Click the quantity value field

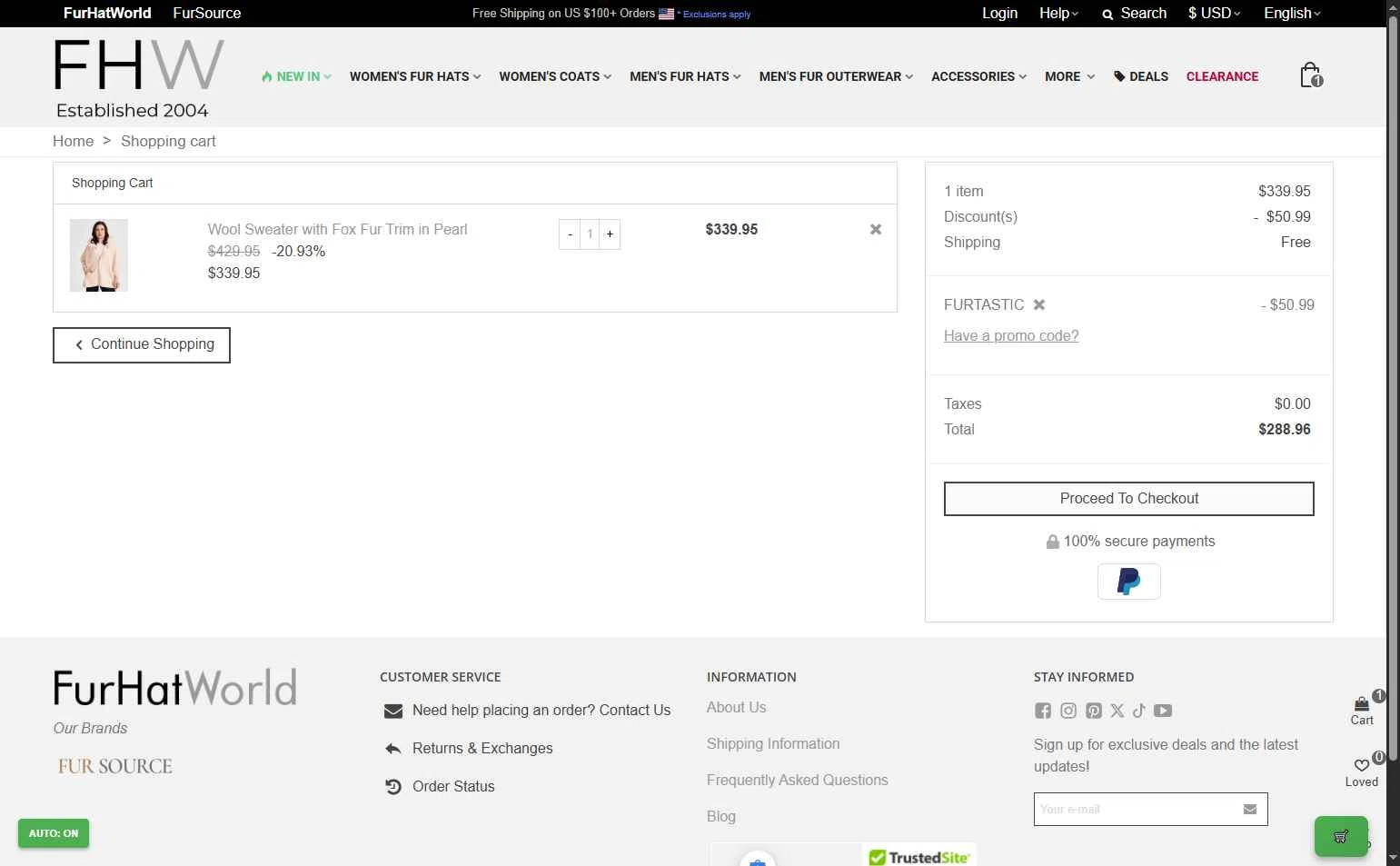tap(590, 234)
